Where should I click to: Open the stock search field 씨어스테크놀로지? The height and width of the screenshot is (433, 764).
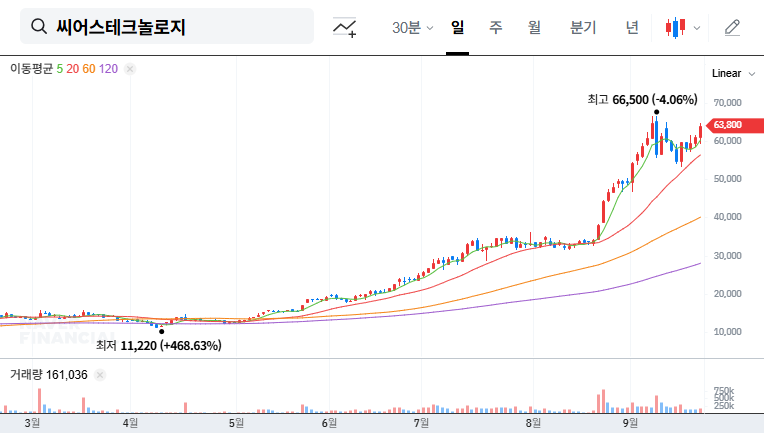click(167, 26)
